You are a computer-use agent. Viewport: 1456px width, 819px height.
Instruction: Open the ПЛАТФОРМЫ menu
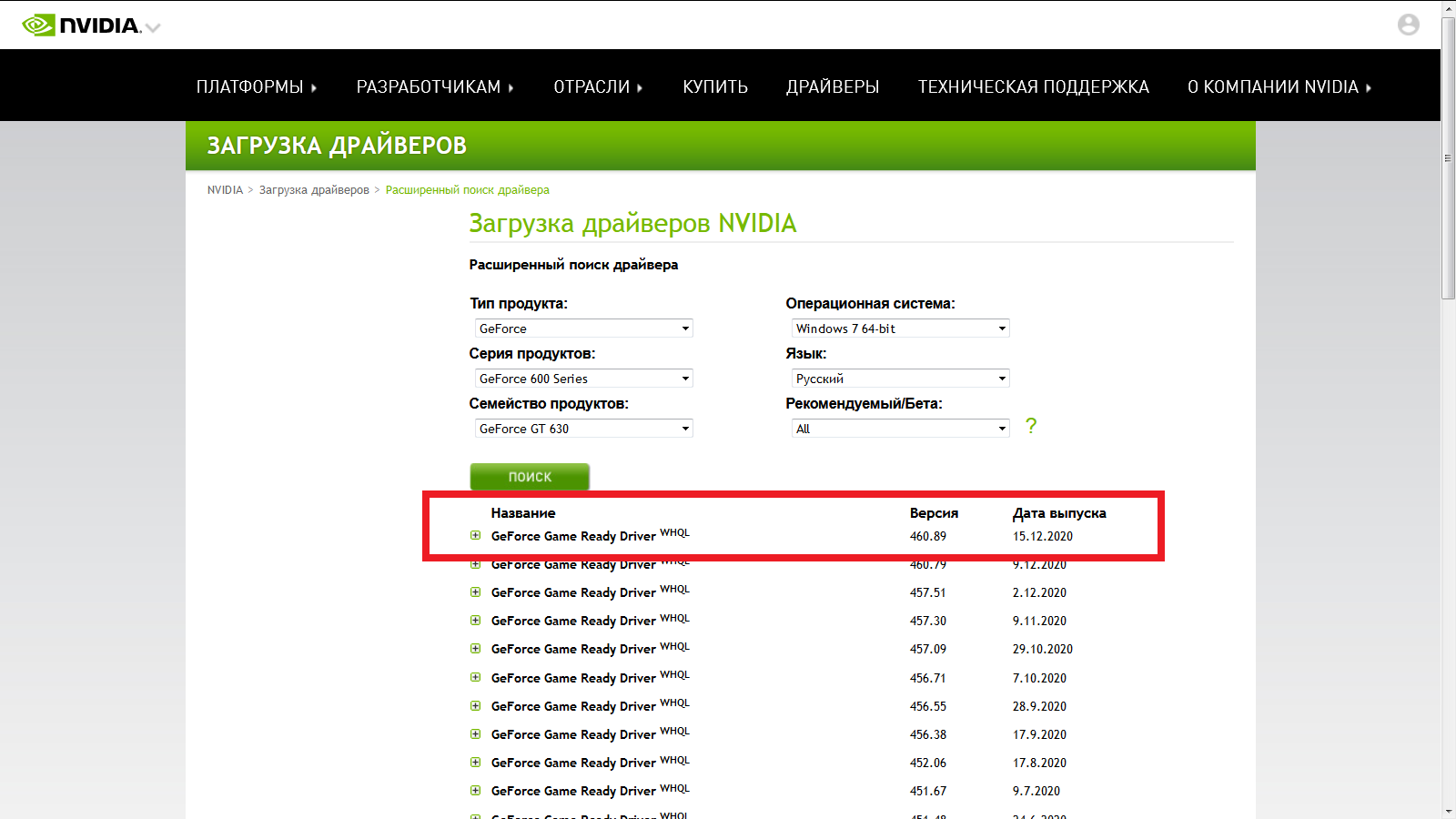tap(257, 86)
